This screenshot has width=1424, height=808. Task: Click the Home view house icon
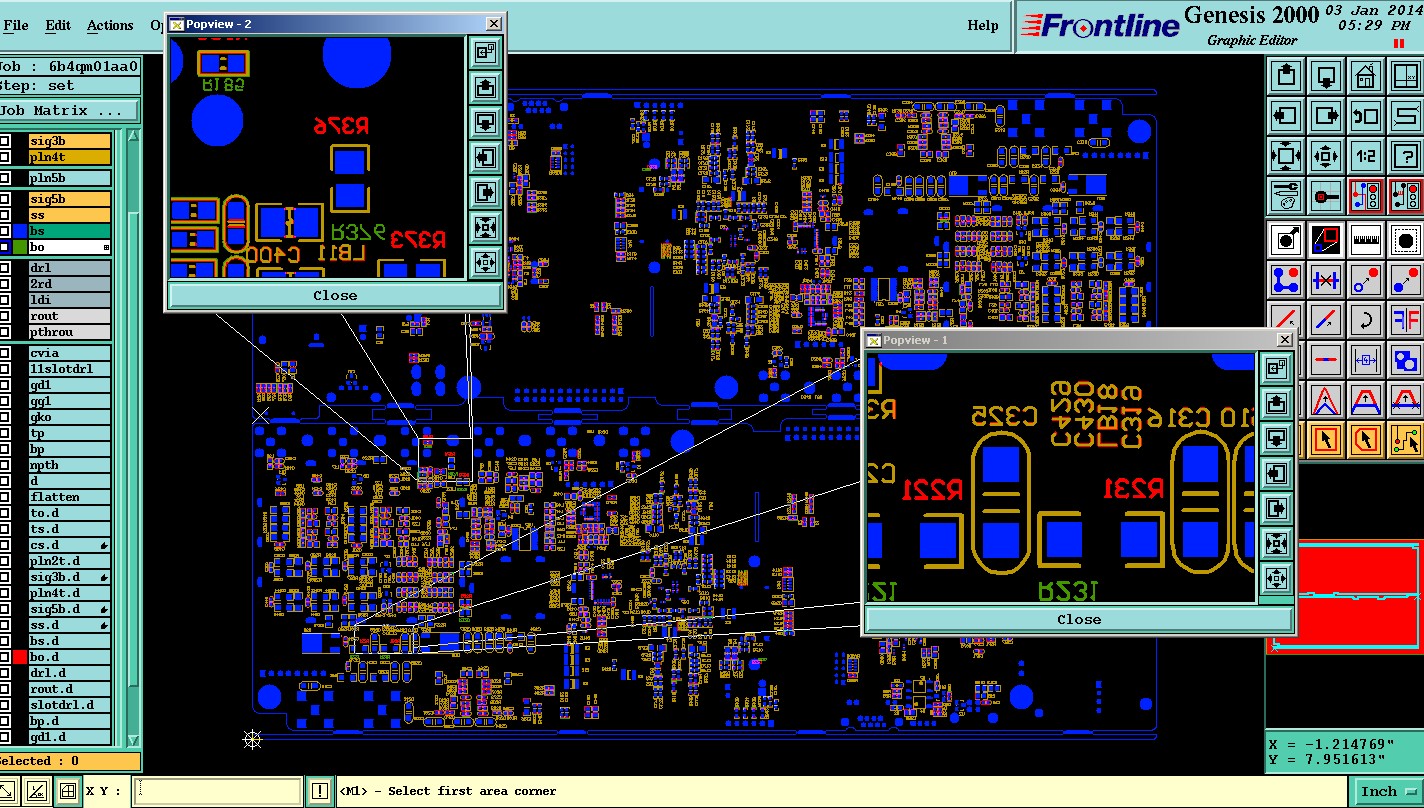click(x=1366, y=76)
